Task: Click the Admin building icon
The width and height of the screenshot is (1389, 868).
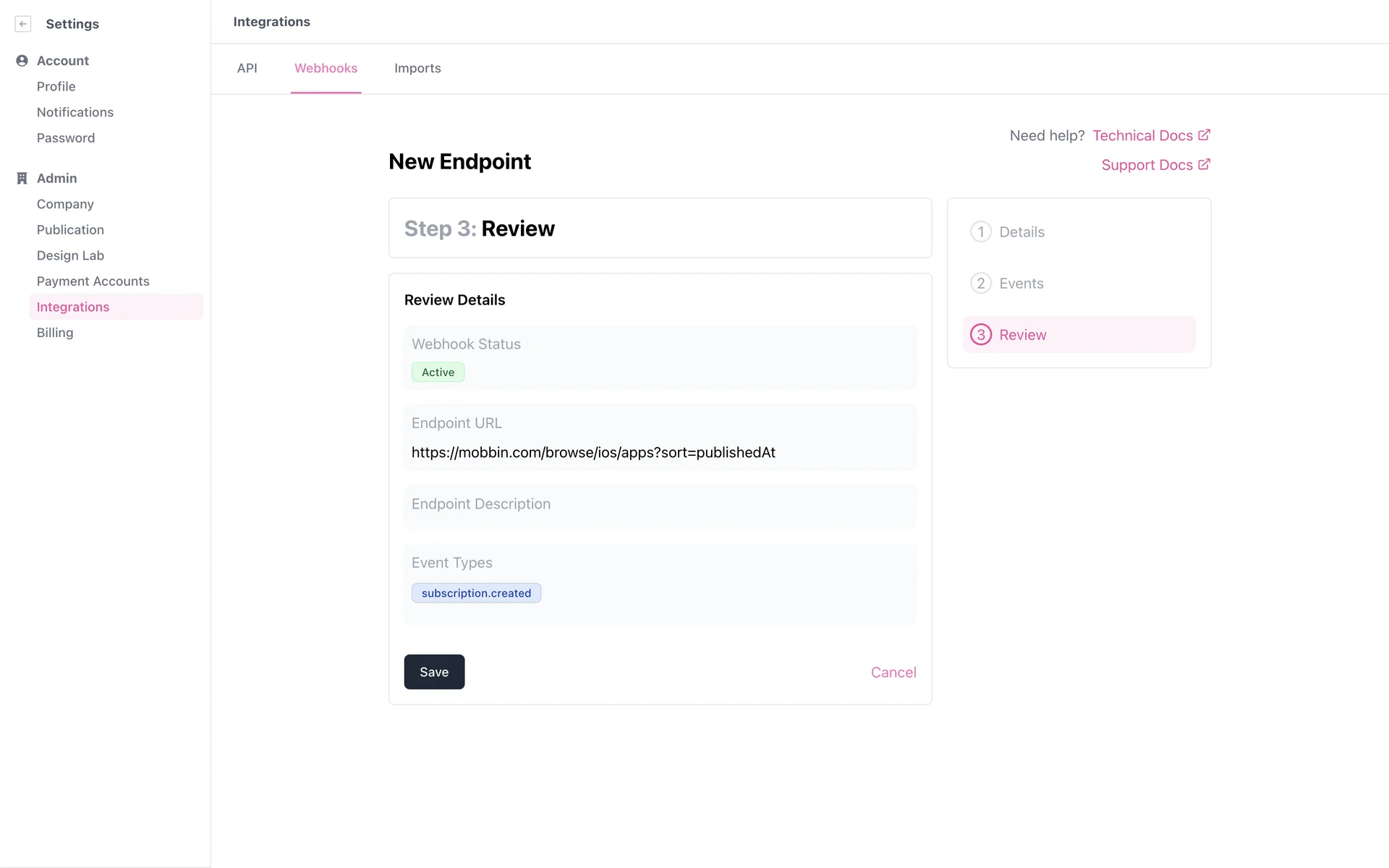Action: [x=22, y=178]
